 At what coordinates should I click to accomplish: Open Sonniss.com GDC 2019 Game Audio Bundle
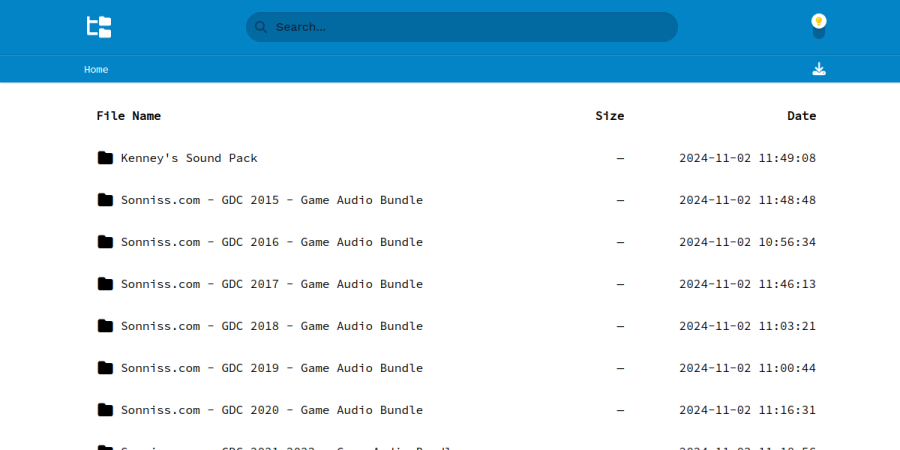click(271, 367)
